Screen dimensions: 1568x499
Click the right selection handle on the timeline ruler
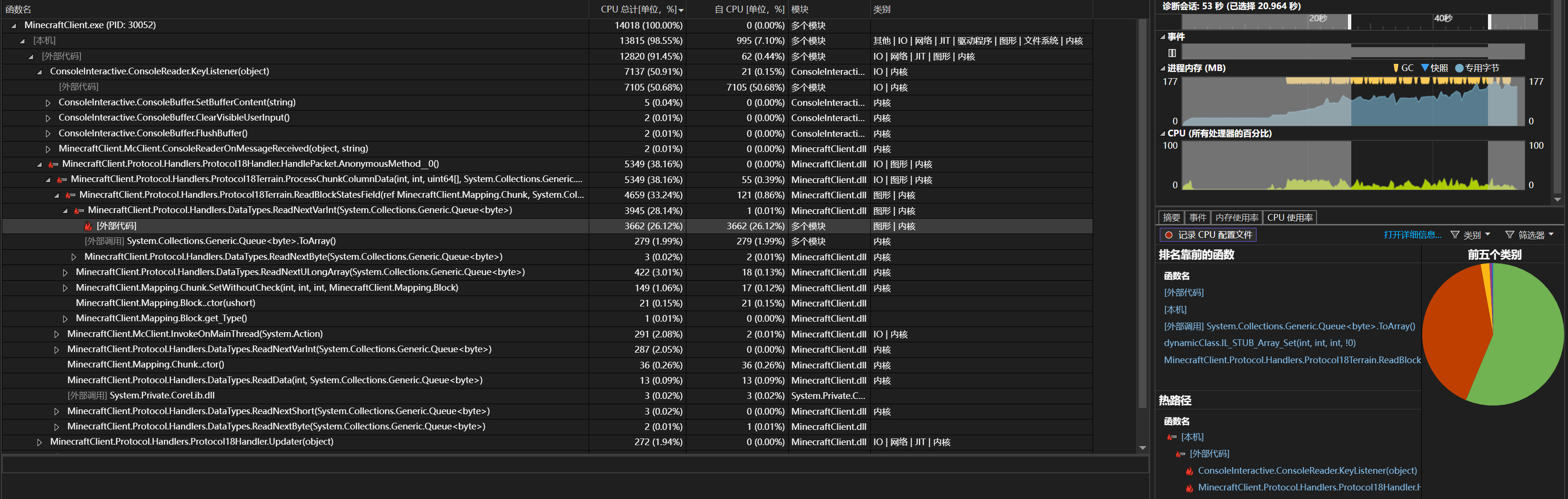tap(1489, 22)
